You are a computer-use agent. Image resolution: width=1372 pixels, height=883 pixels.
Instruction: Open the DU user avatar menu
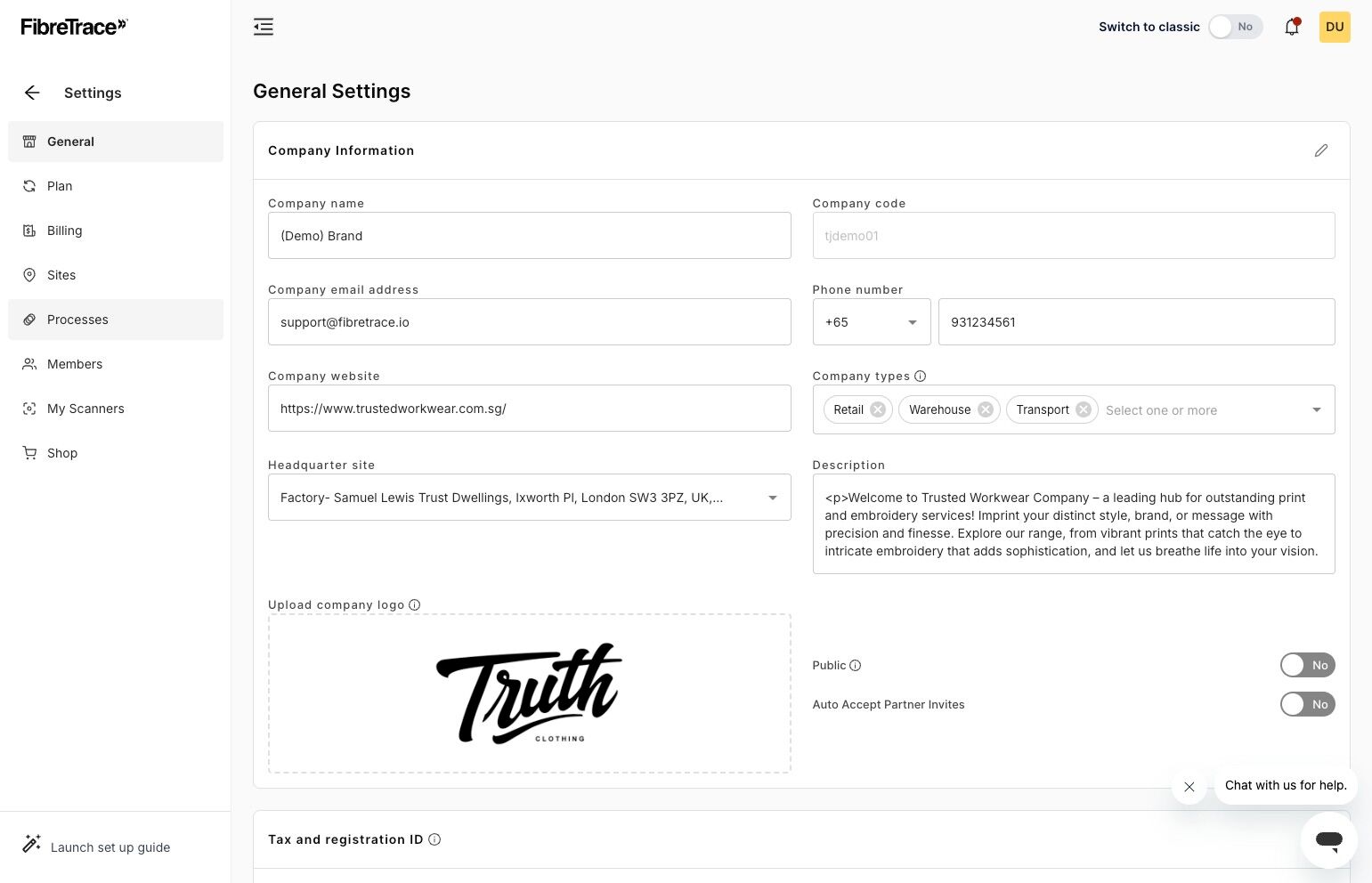[x=1335, y=27]
